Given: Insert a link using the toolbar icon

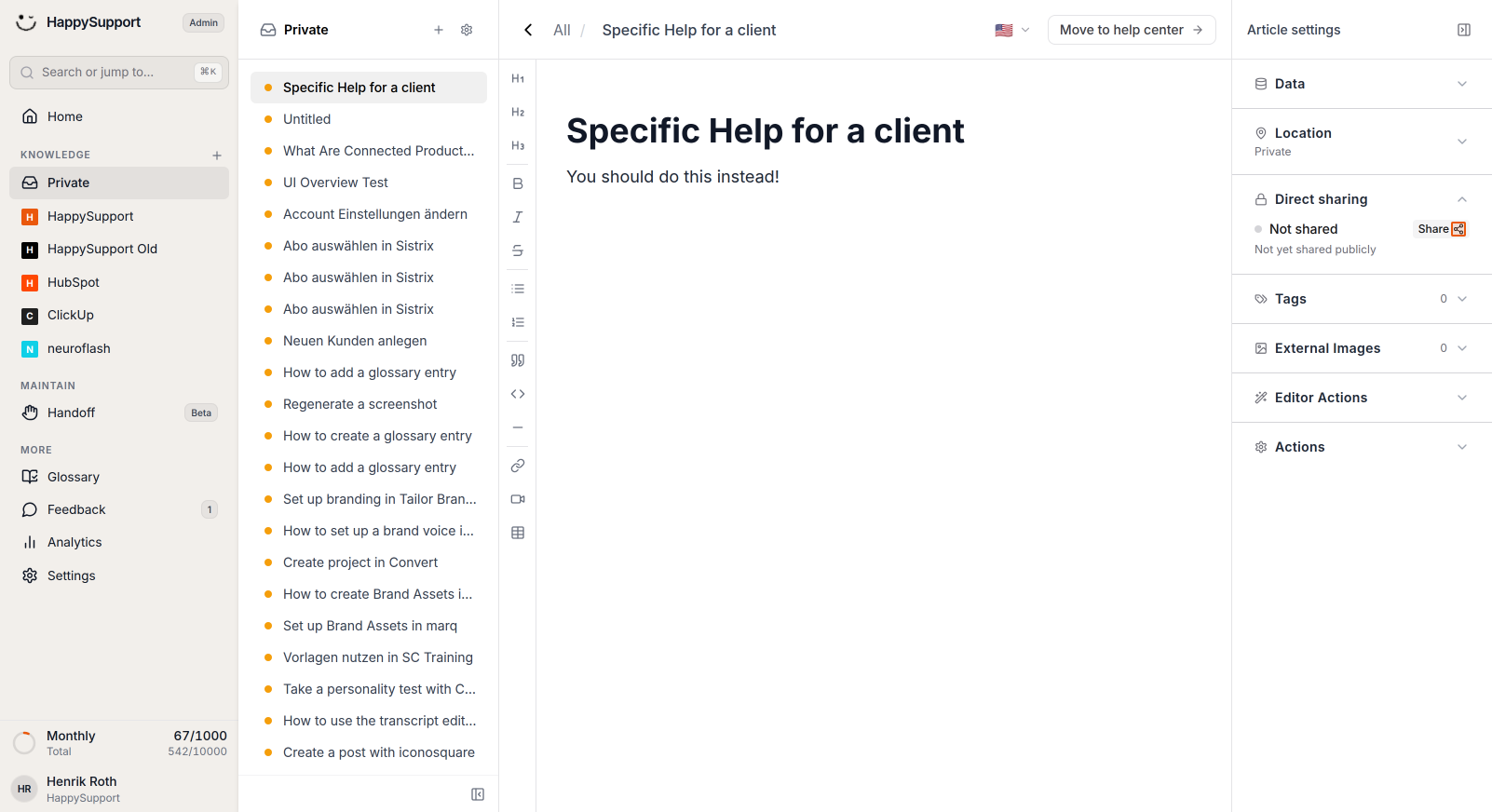Looking at the screenshot, I should (x=518, y=466).
